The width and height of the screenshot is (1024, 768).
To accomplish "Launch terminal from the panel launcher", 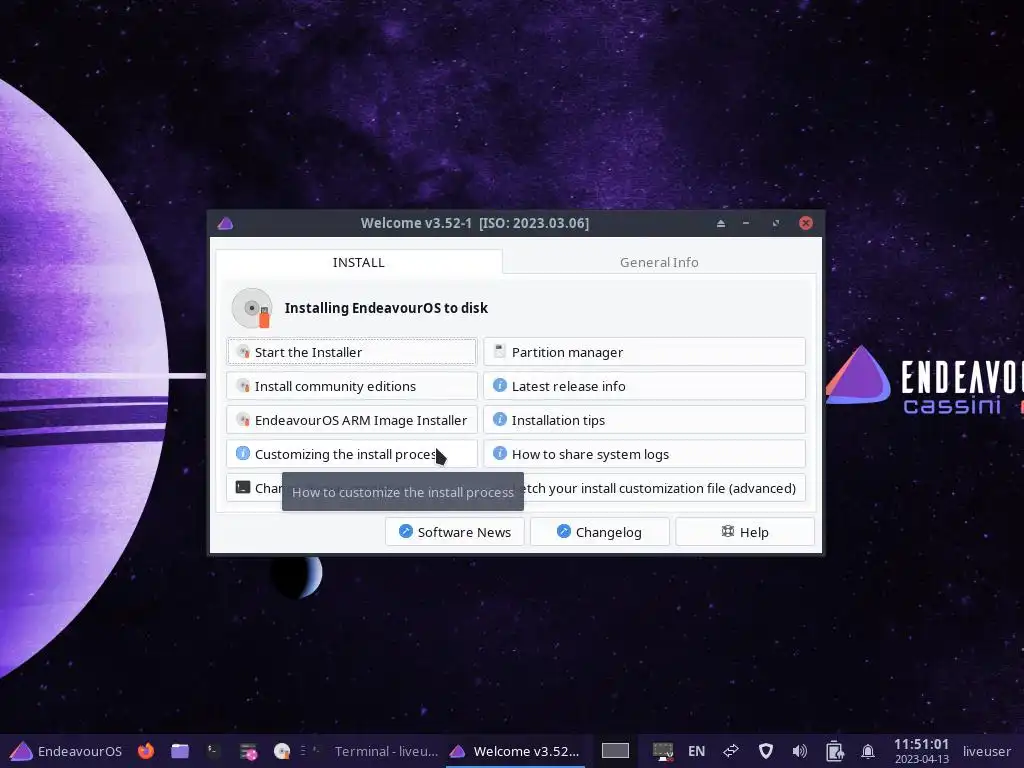I will [213, 751].
